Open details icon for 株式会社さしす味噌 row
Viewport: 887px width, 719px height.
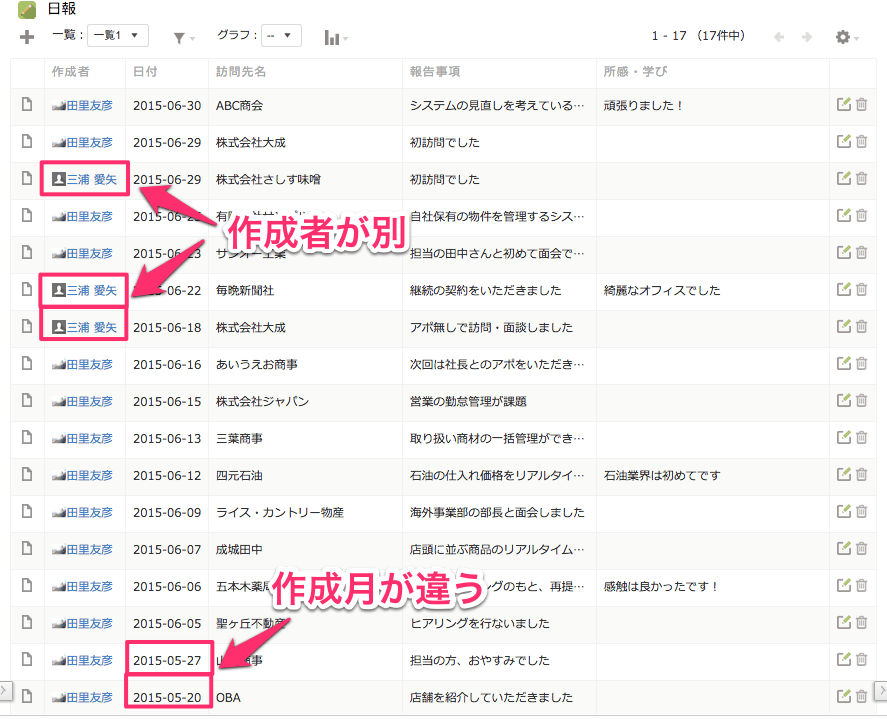pos(27,179)
